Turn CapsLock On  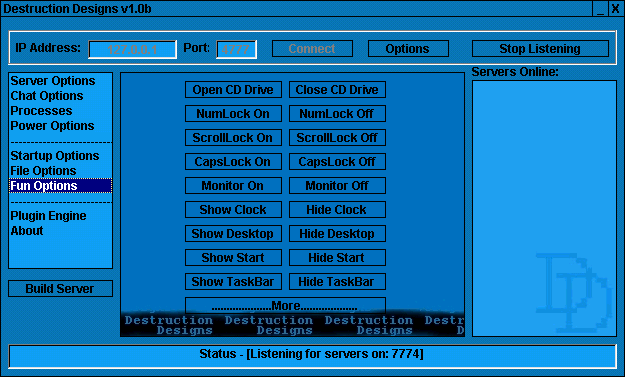pyautogui.click(x=233, y=161)
